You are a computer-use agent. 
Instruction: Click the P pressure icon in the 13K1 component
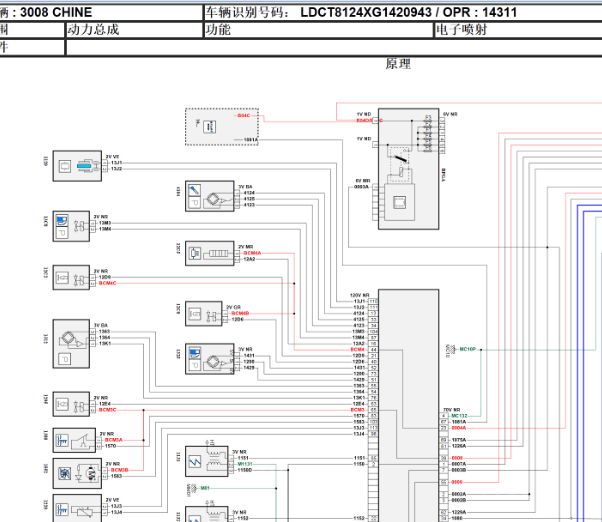pos(64,359)
